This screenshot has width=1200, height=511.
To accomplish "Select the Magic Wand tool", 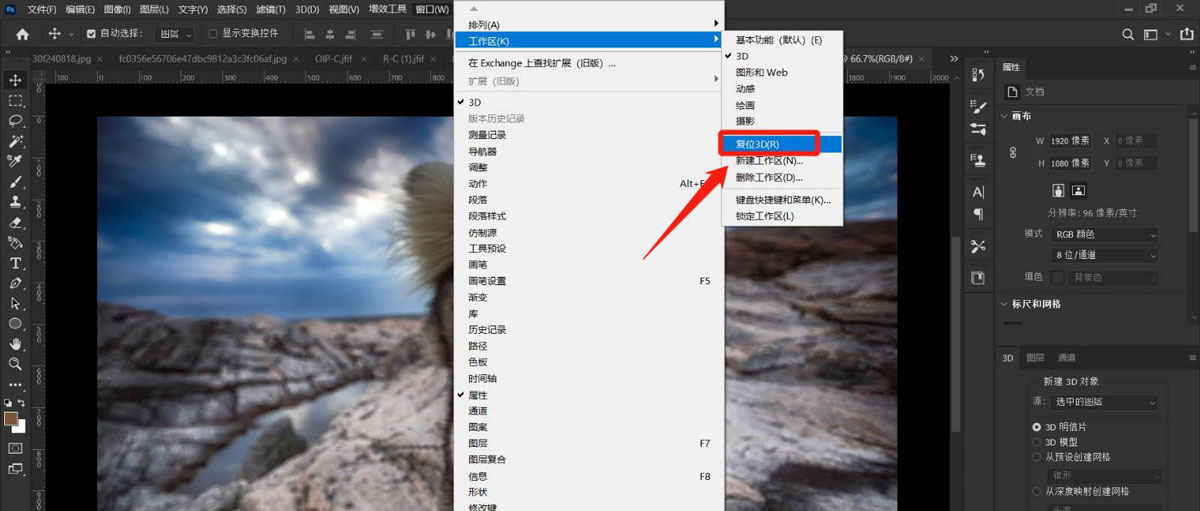I will click(x=15, y=141).
